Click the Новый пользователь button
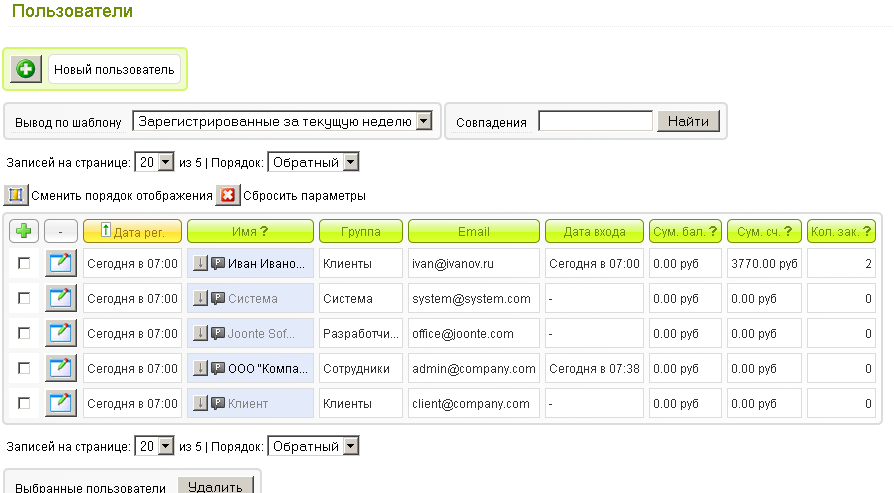Screen dimensions: 894x493 (114, 70)
